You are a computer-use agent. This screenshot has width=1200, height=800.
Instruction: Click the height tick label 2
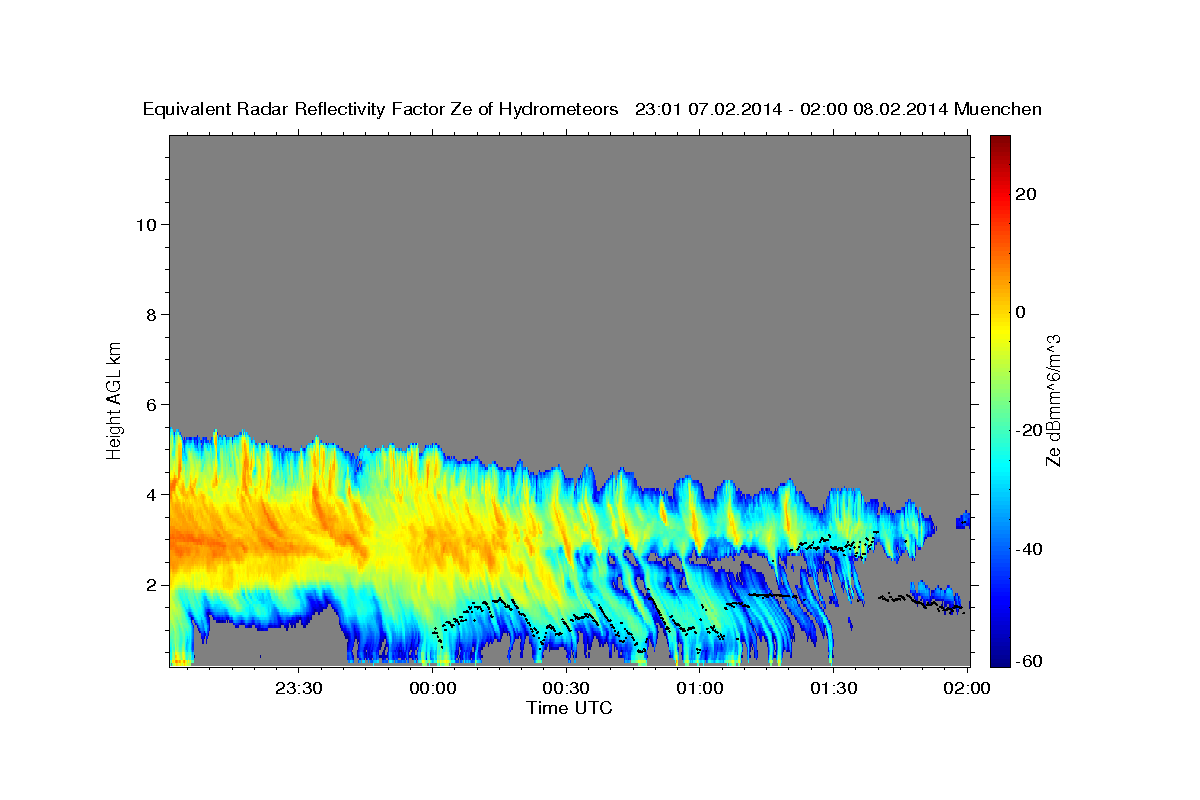(151, 584)
